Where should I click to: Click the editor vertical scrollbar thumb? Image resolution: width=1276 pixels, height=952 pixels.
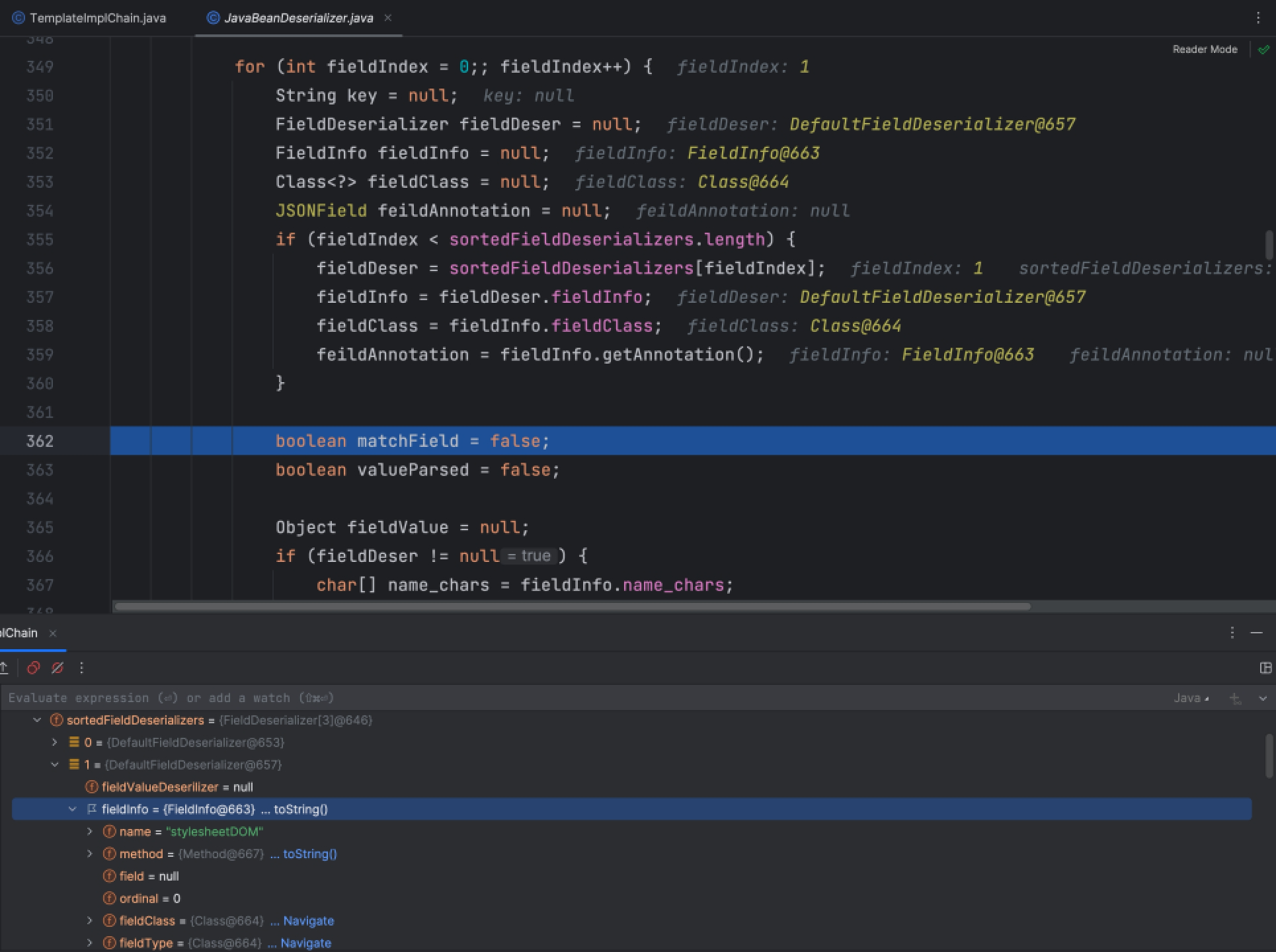point(1269,245)
